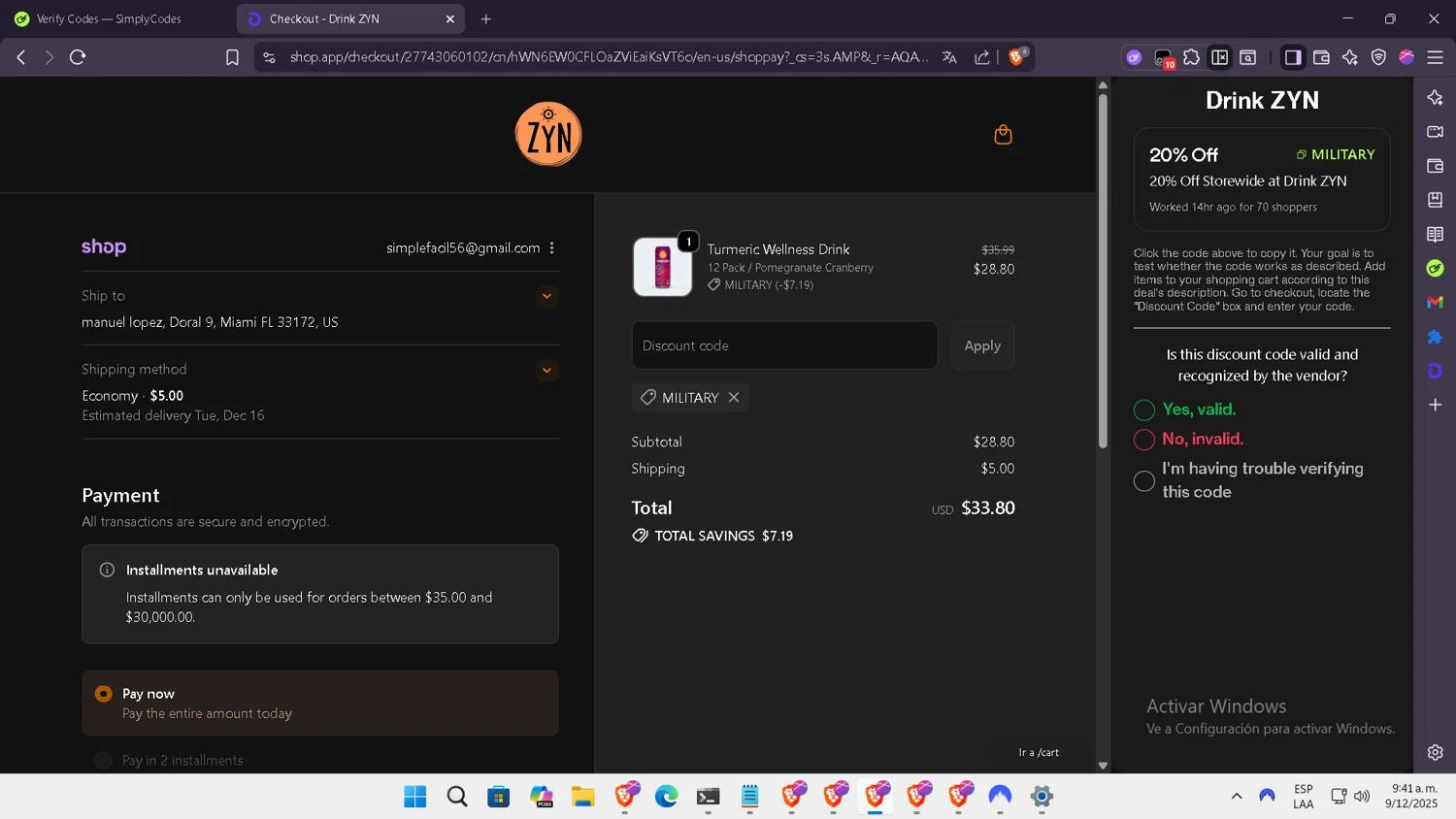Select "Yes, valid." radio option
This screenshot has height=819, width=1456.
coord(1144,410)
